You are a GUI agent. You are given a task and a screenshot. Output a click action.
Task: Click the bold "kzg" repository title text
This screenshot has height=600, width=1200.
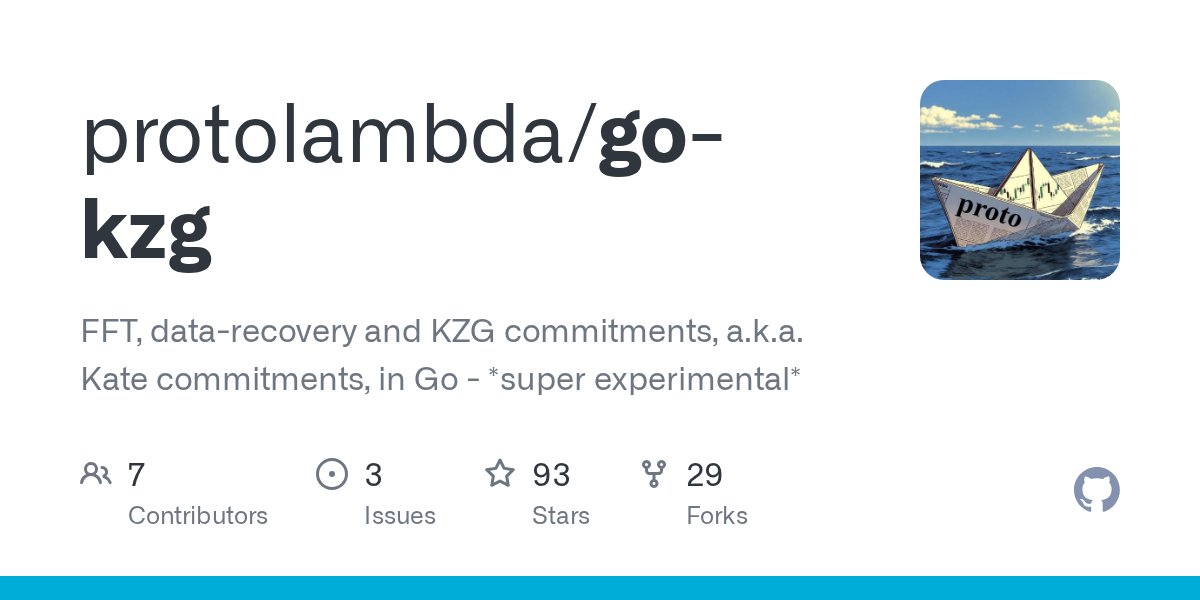[146, 230]
